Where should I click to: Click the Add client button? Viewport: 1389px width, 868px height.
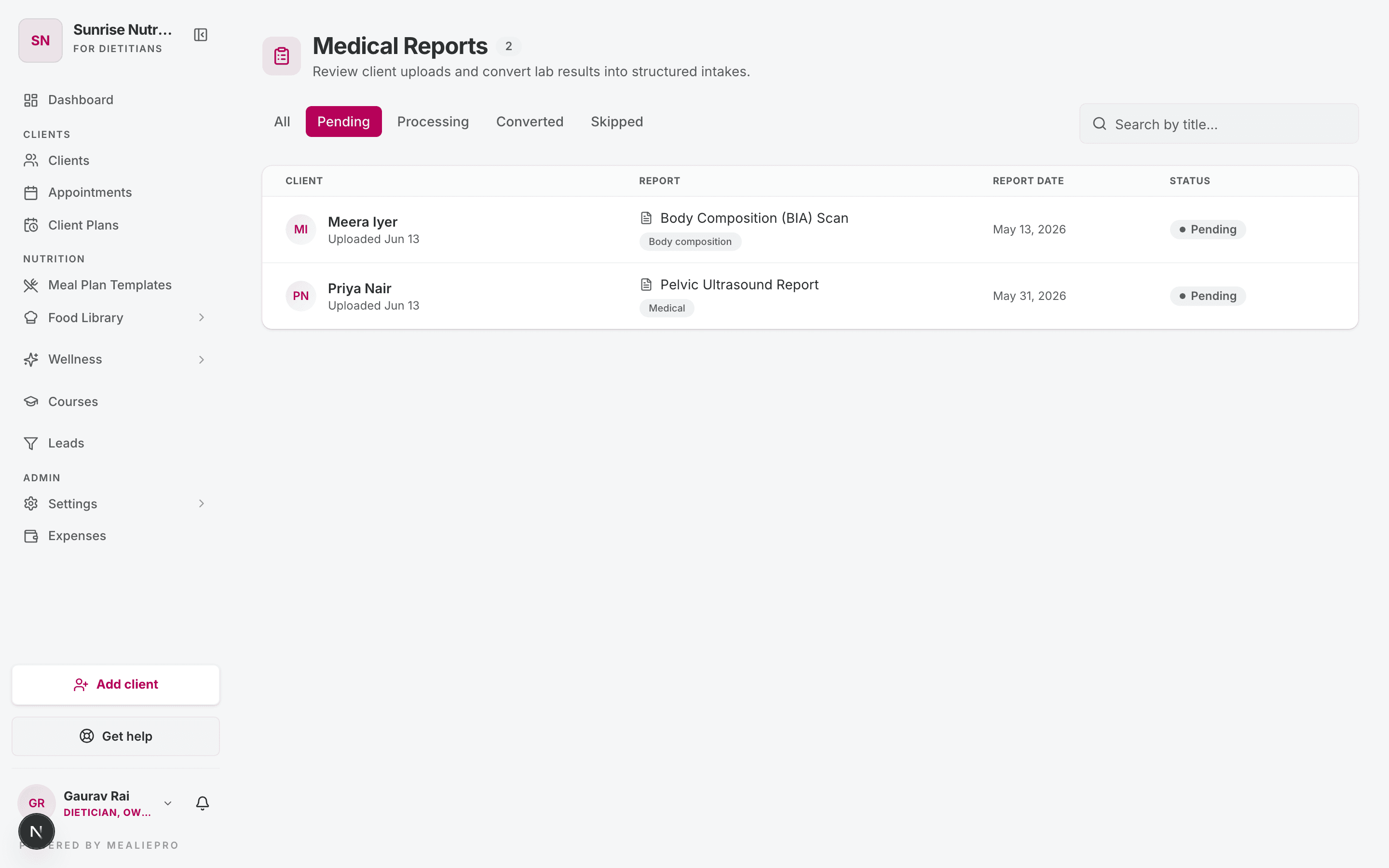point(115,684)
